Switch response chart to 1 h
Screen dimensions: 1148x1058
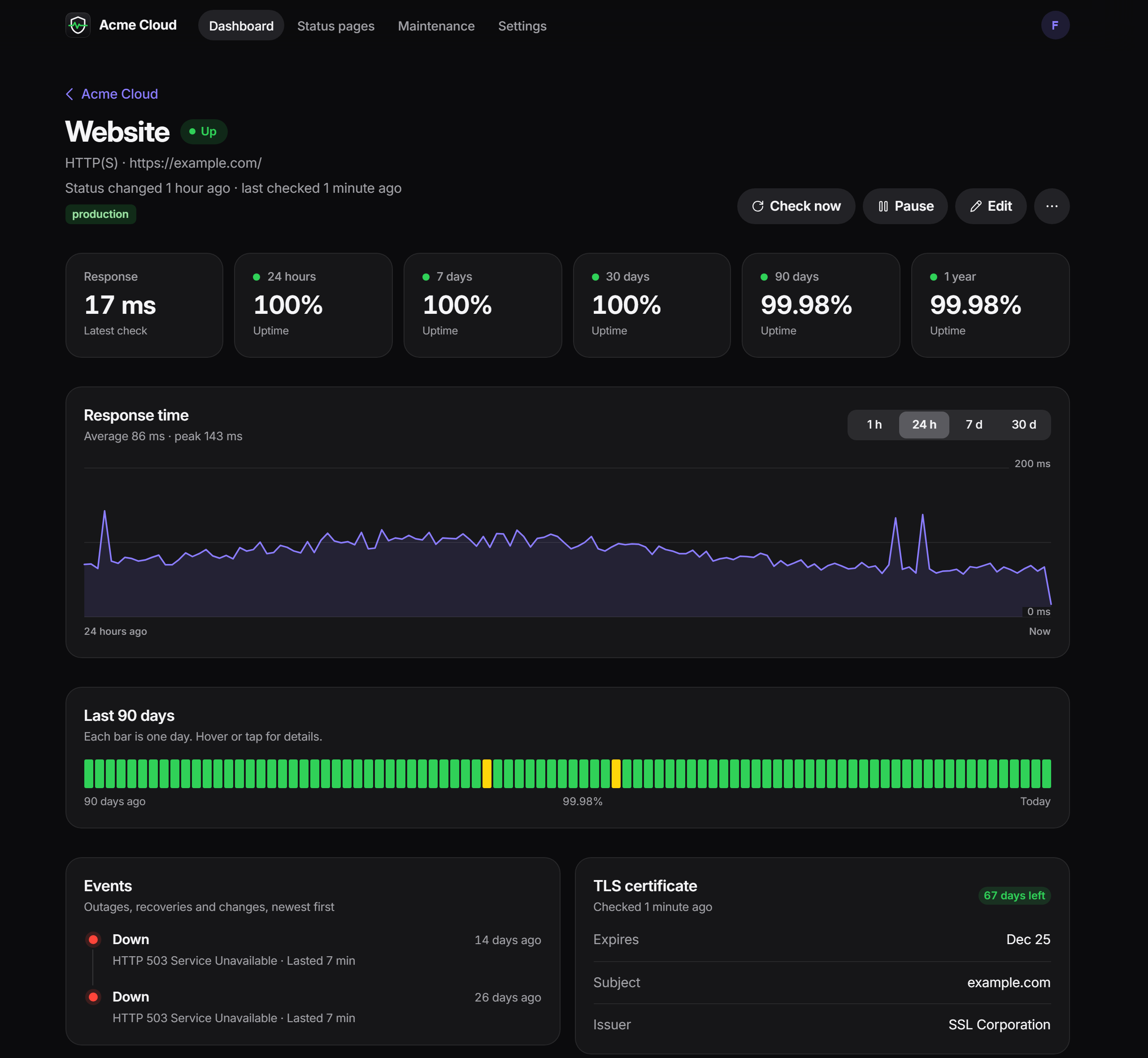point(874,425)
